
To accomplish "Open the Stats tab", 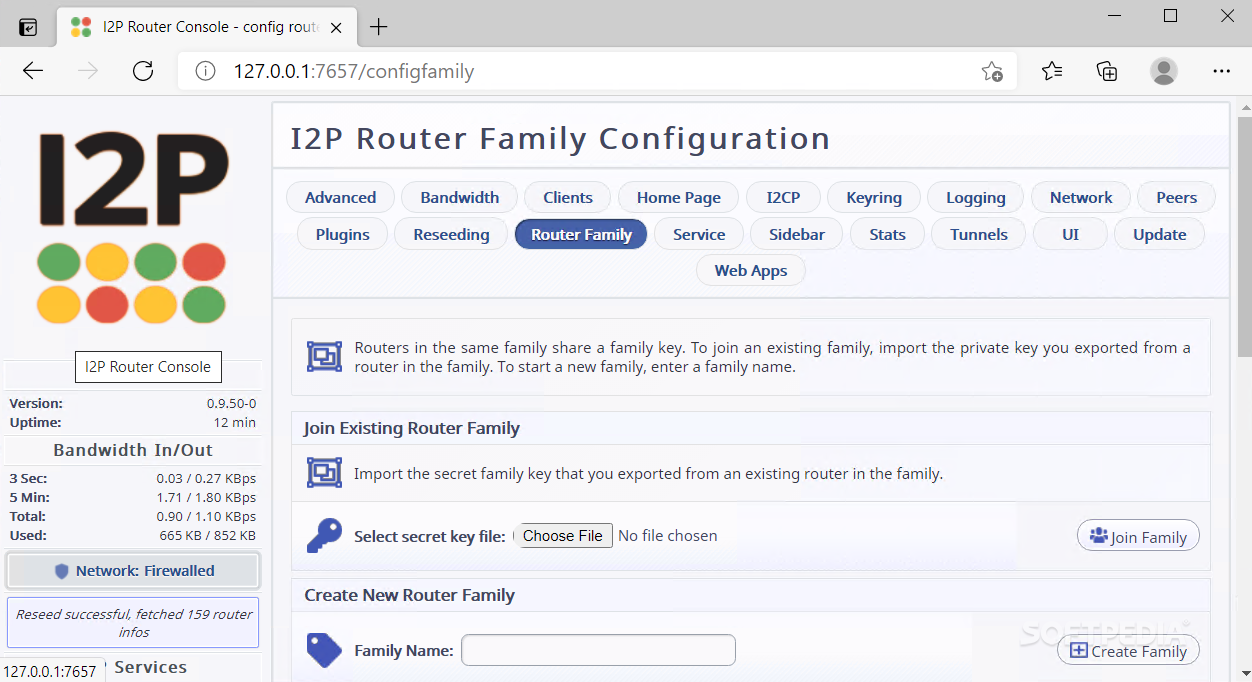I will tap(888, 235).
